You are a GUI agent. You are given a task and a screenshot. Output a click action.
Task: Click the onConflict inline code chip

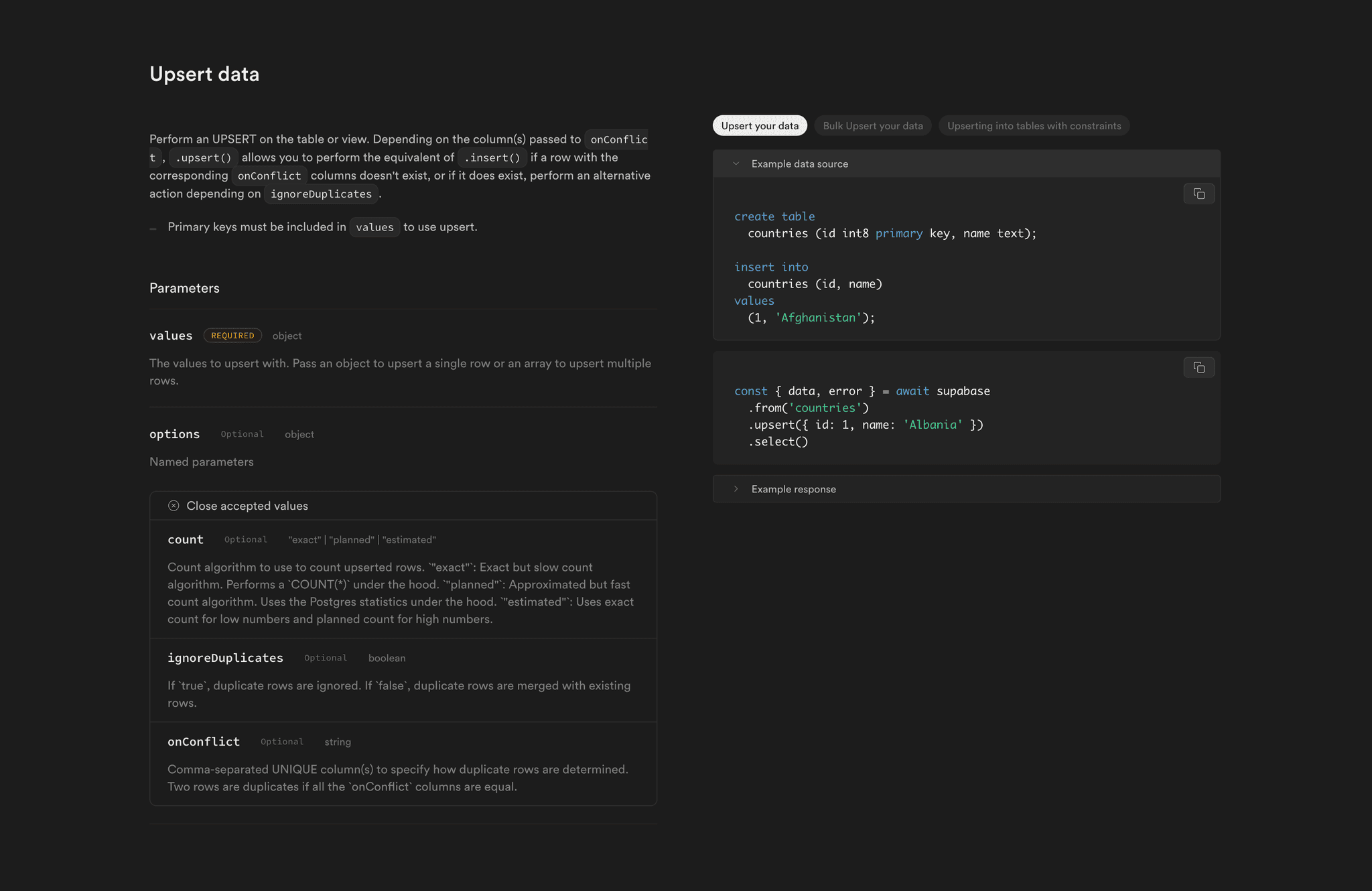tap(269, 175)
